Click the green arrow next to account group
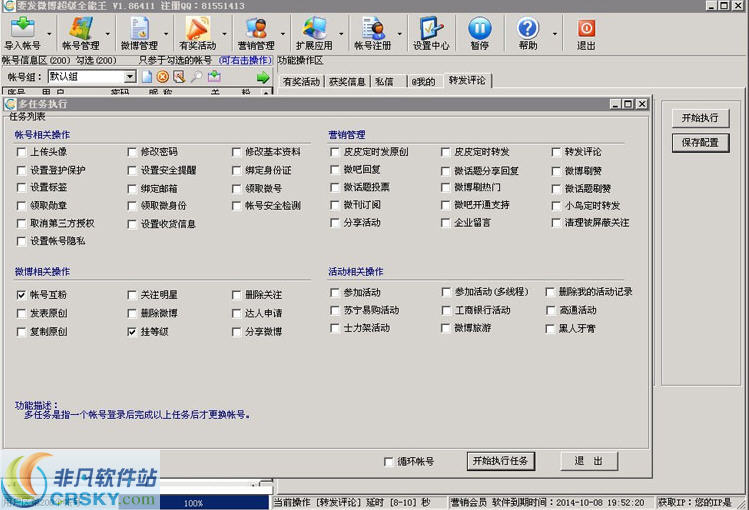The image size is (749, 510). [x=262, y=77]
